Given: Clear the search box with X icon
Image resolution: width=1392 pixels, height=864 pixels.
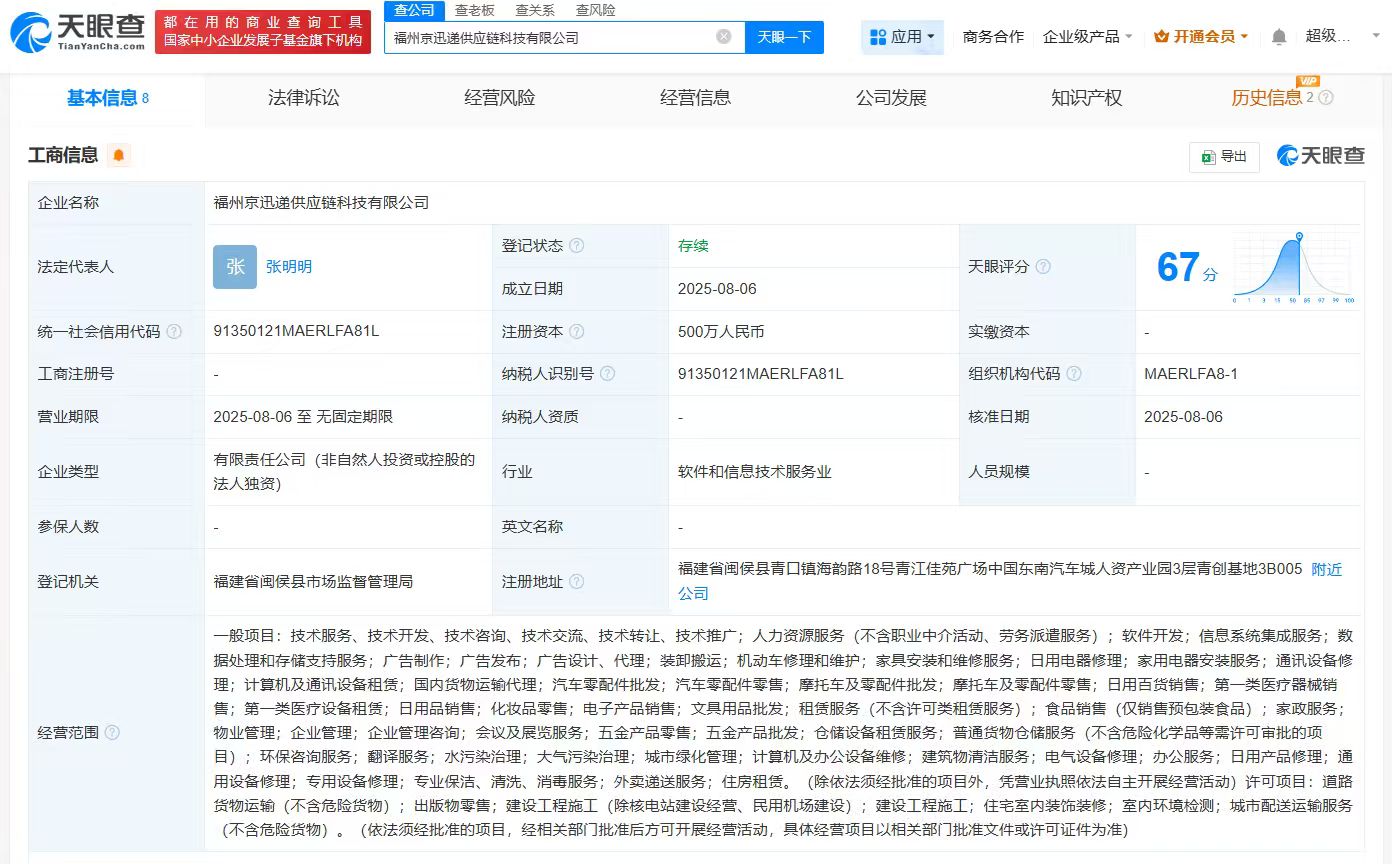Looking at the screenshot, I should [x=724, y=37].
